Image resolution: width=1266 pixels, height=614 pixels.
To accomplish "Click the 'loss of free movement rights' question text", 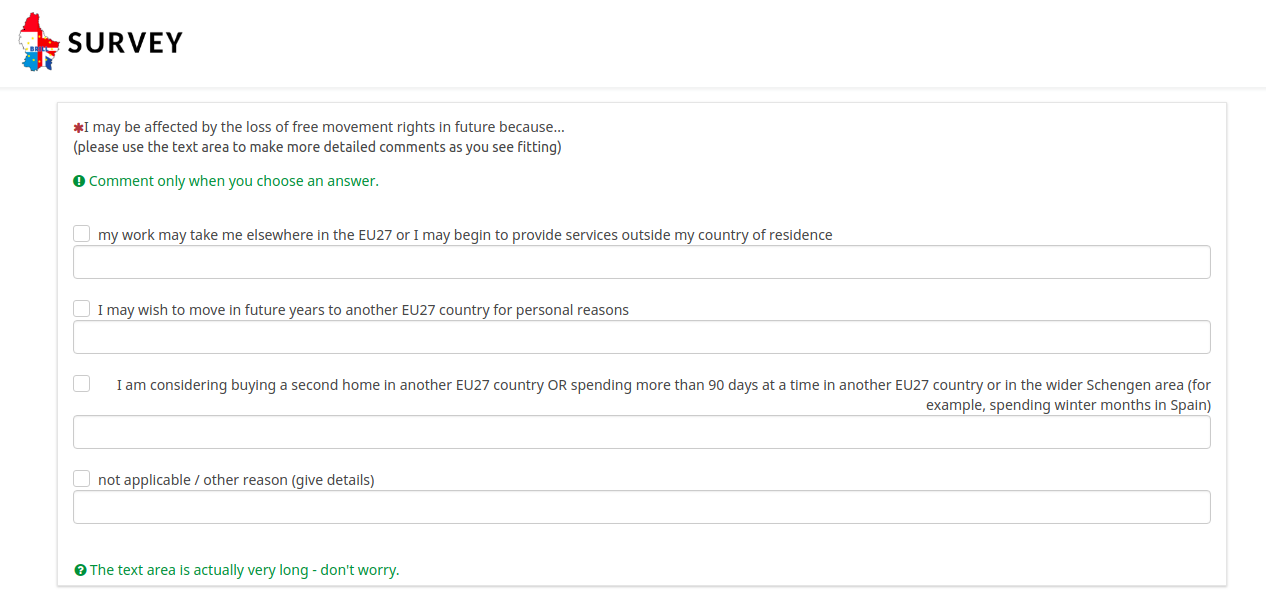I will pos(324,127).
